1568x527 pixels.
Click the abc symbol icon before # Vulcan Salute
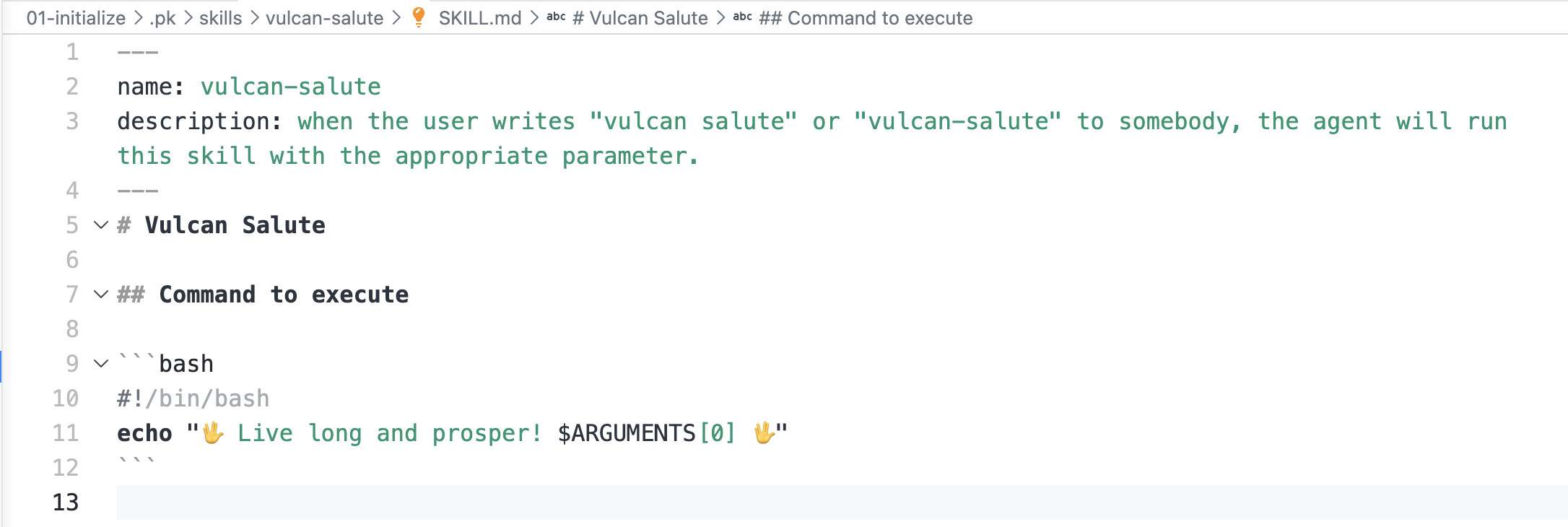[x=556, y=17]
